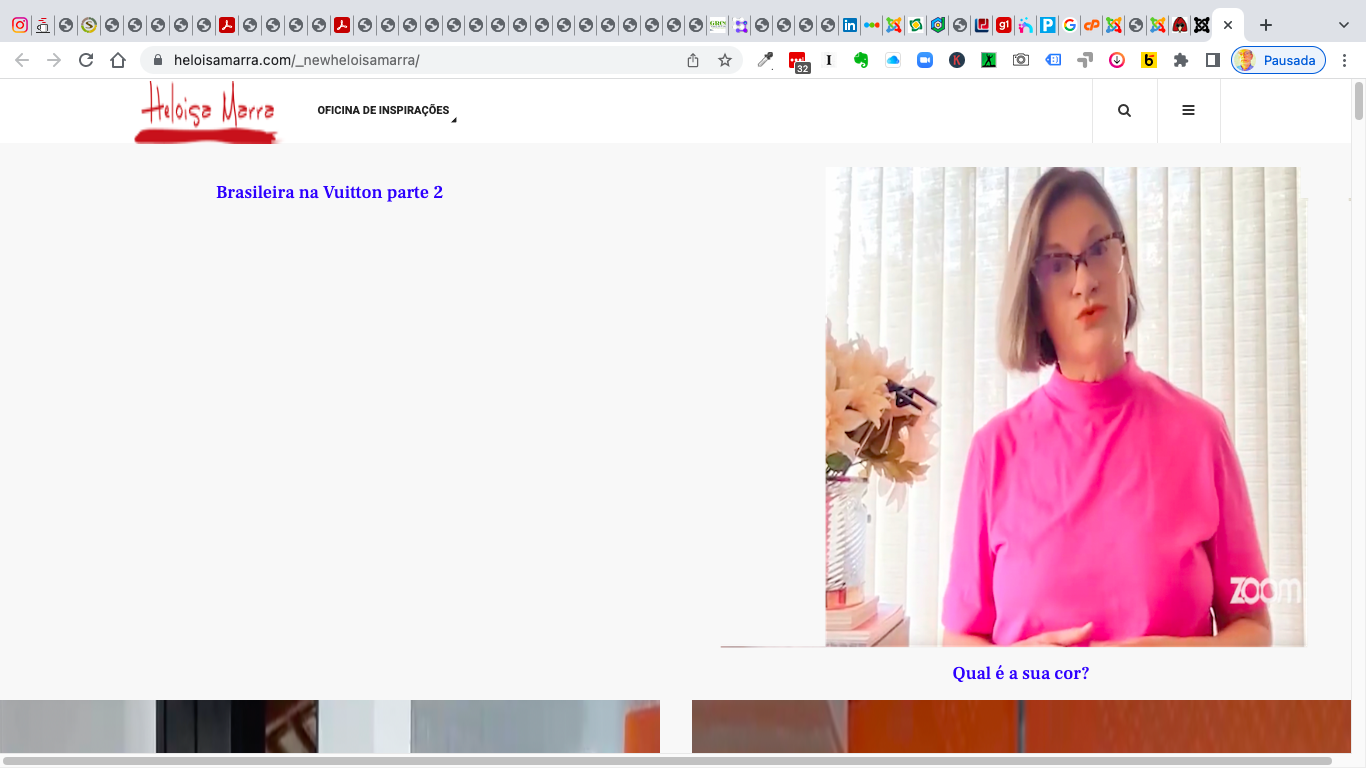Viewport: 1366px width, 768px height.
Task: Open the round dark K extension
Action: point(957,60)
